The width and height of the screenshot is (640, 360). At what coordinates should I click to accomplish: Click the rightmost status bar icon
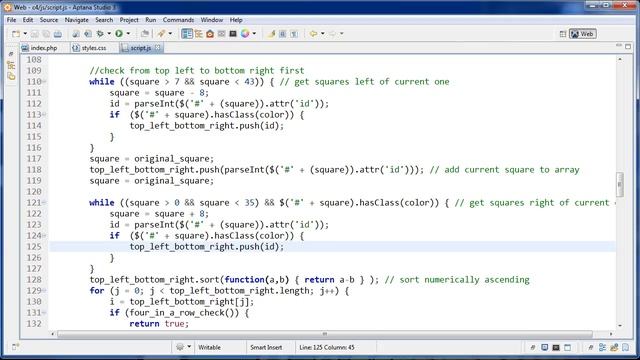click(625, 347)
